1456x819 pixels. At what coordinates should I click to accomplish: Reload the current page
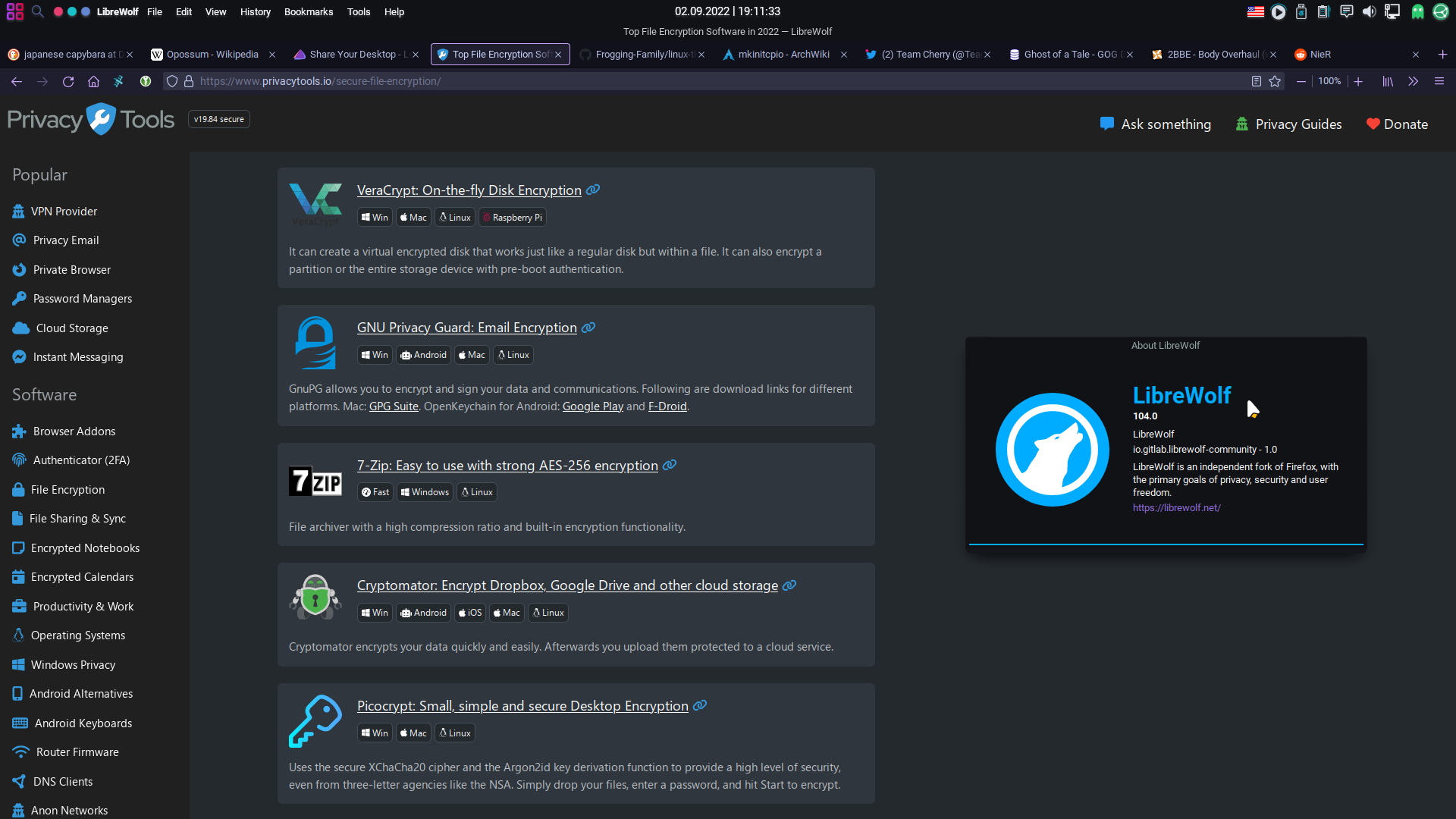(x=68, y=81)
